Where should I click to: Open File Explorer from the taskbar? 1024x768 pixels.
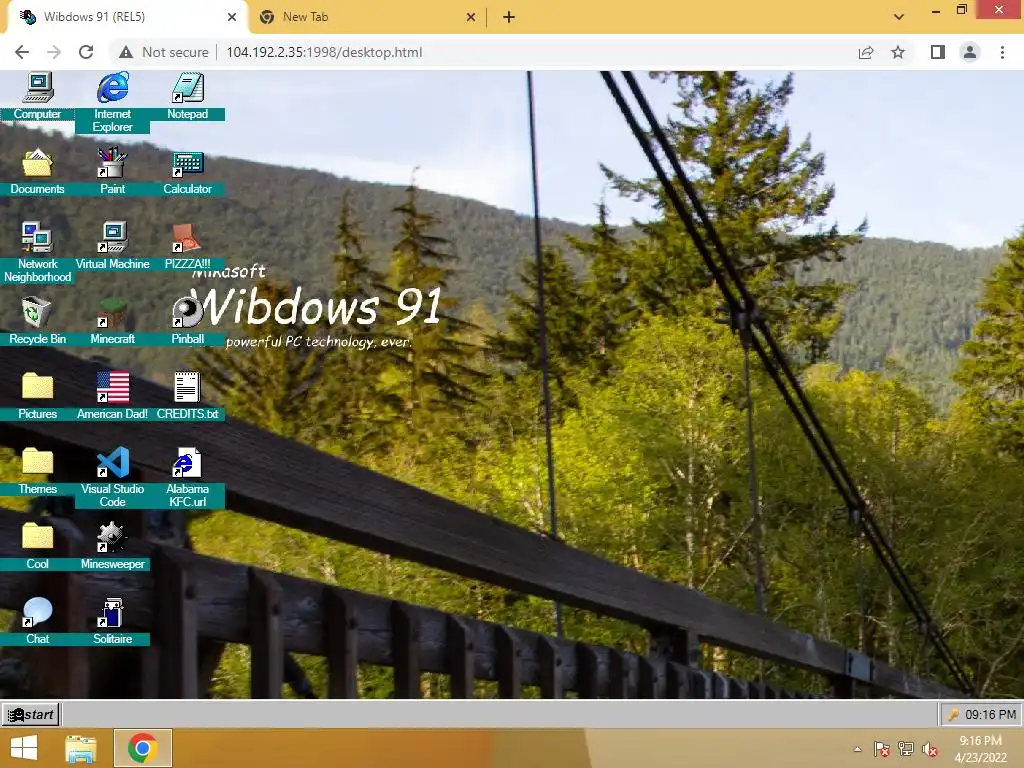tap(81, 748)
